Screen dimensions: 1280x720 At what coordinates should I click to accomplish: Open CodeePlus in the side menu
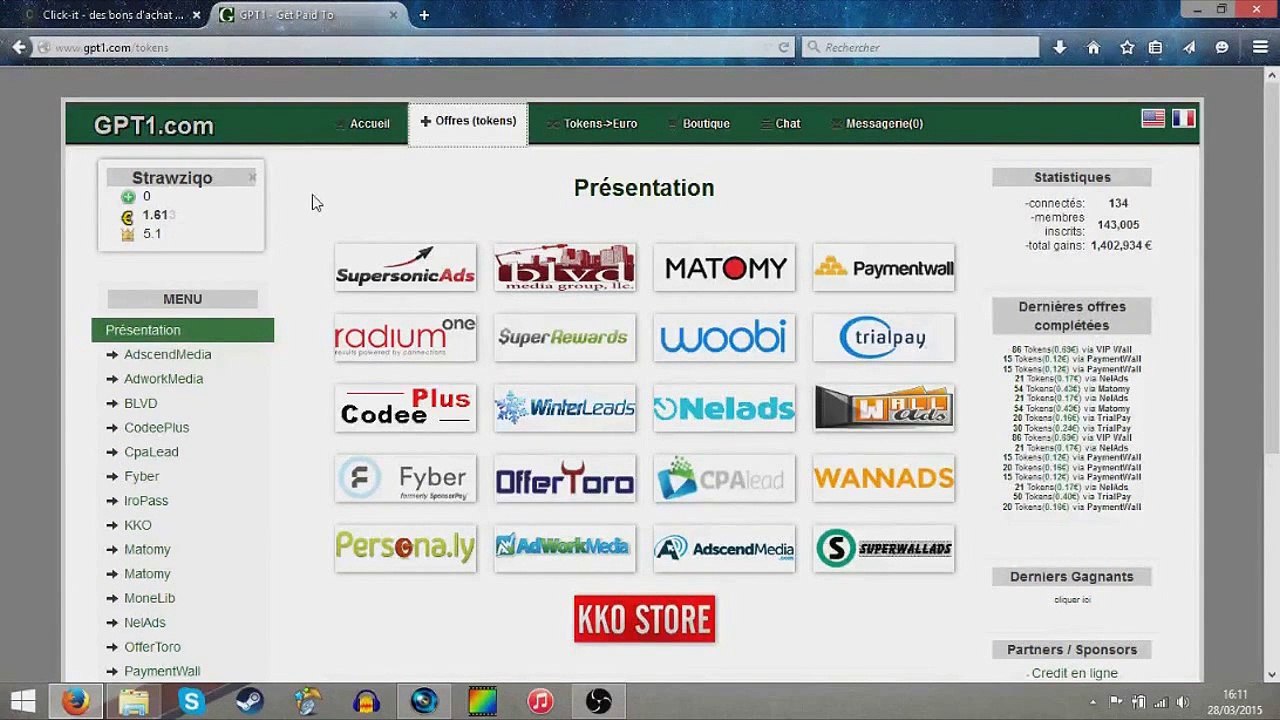coord(156,427)
